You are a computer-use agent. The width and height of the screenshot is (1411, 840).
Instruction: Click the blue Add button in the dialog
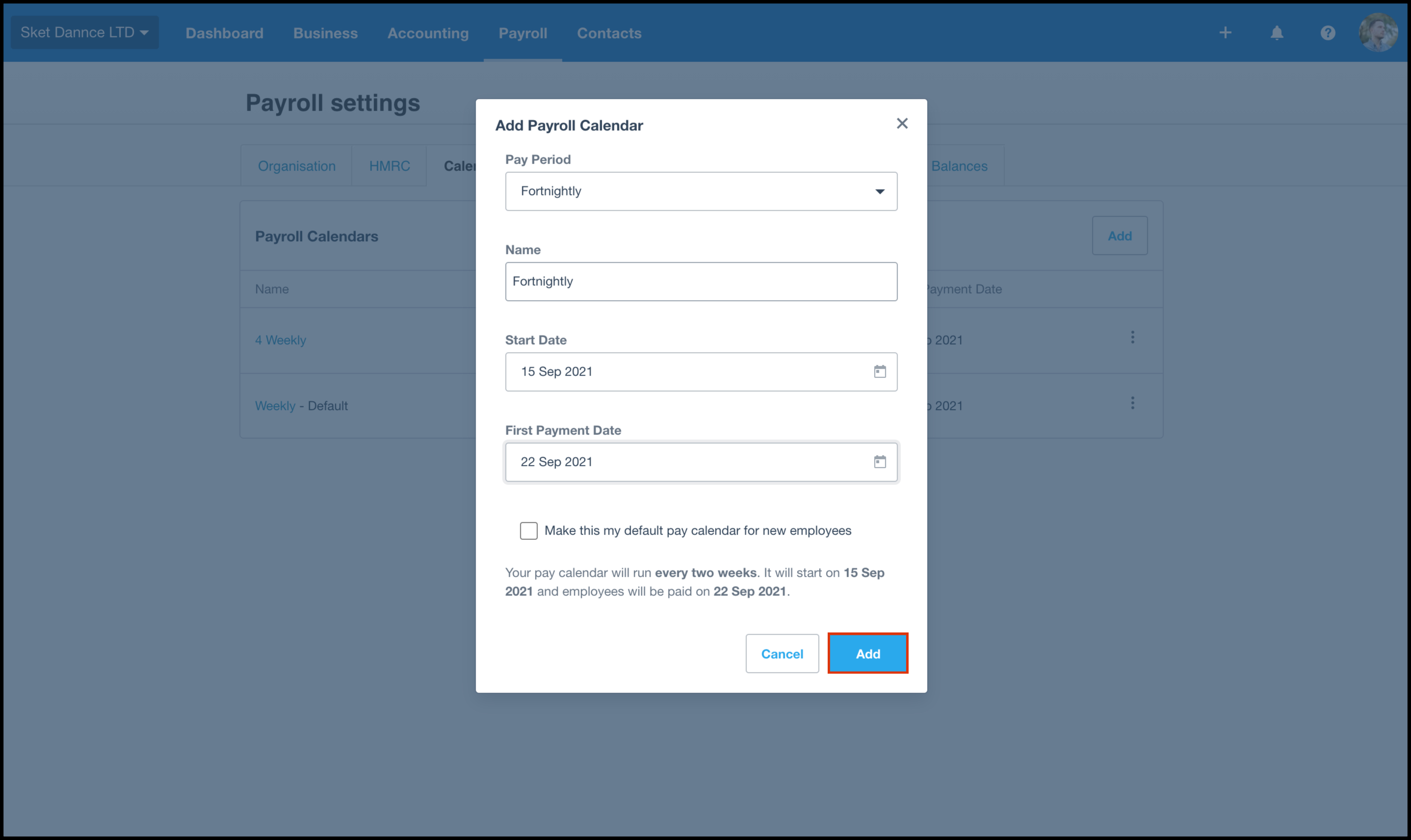pos(868,653)
